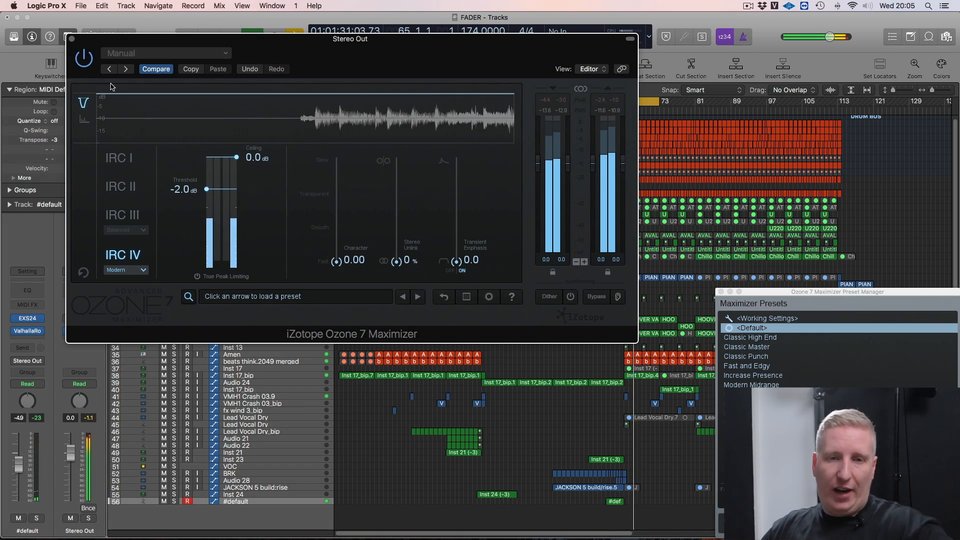Go to next plugin setting arrow
This screenshot has width=960, height=540.
coord(126,69)
